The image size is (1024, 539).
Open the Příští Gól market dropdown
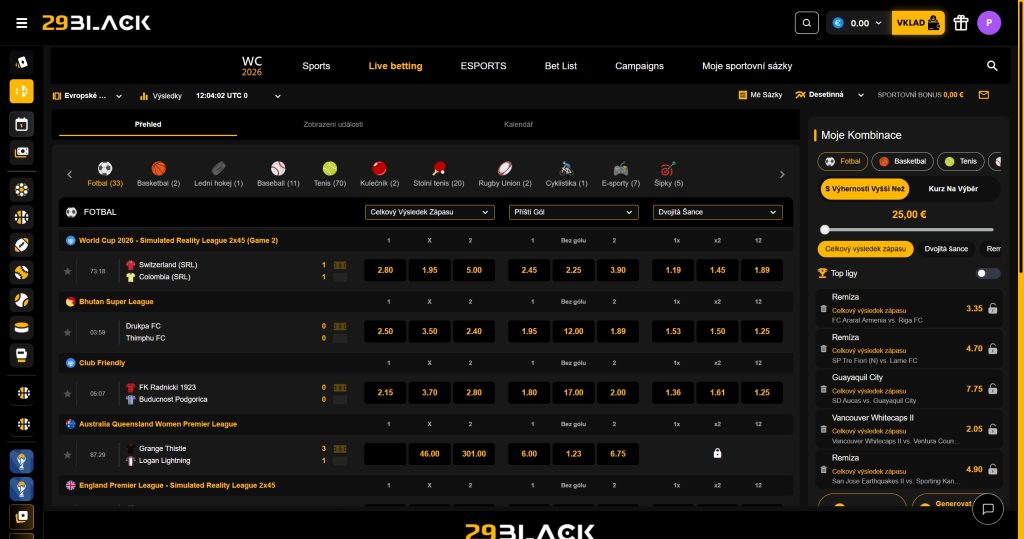(573, 212)
